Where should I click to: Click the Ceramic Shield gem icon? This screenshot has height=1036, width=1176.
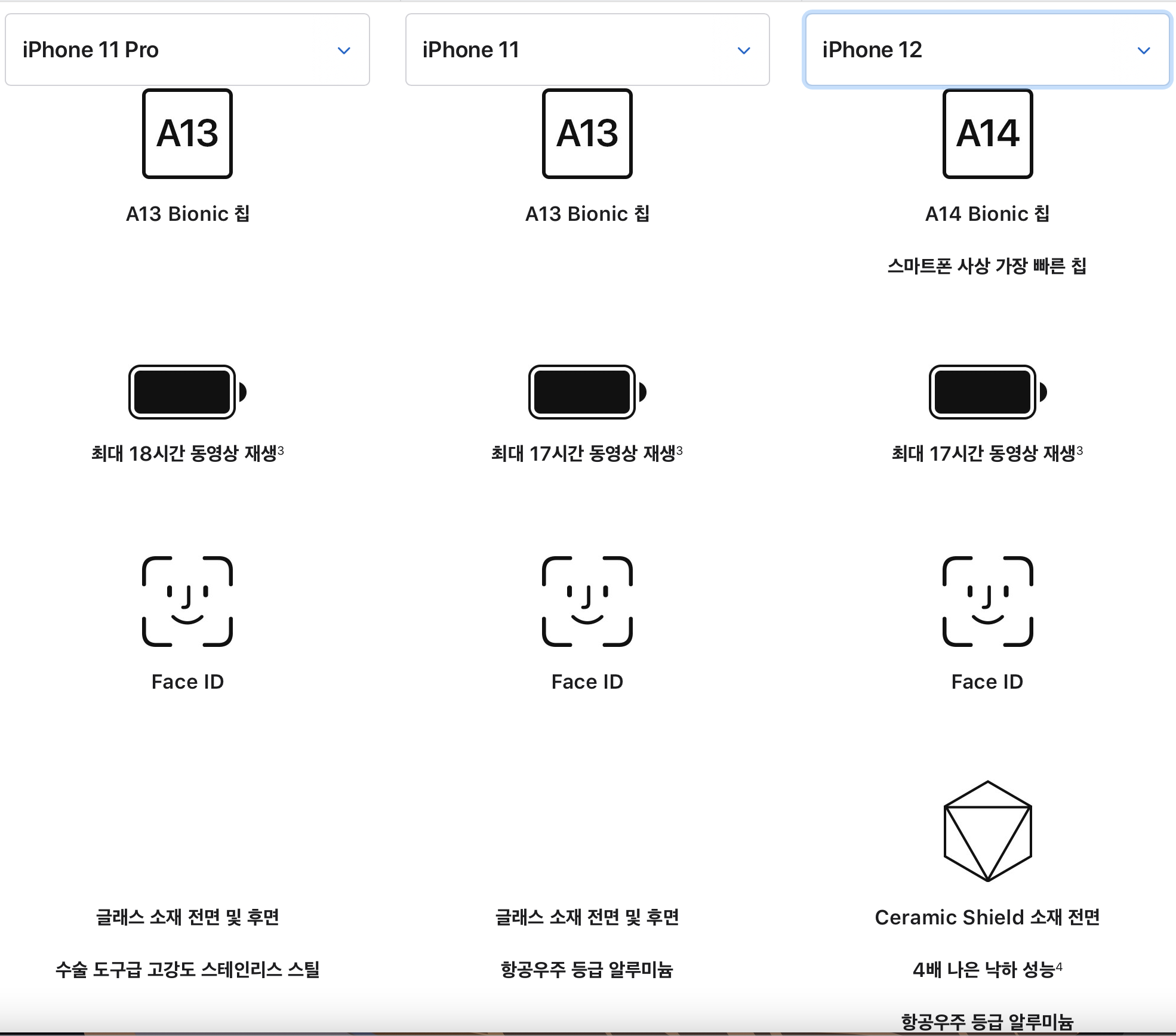tap(988, 831)
